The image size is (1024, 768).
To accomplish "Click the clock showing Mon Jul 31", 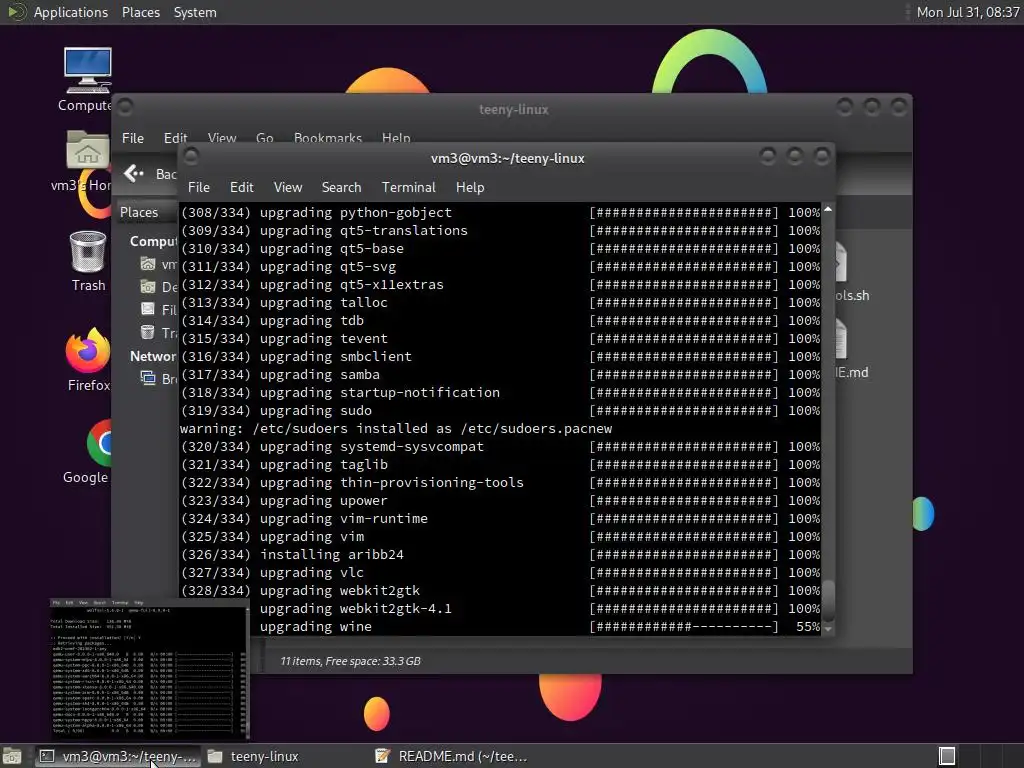I will click(968, 12).
